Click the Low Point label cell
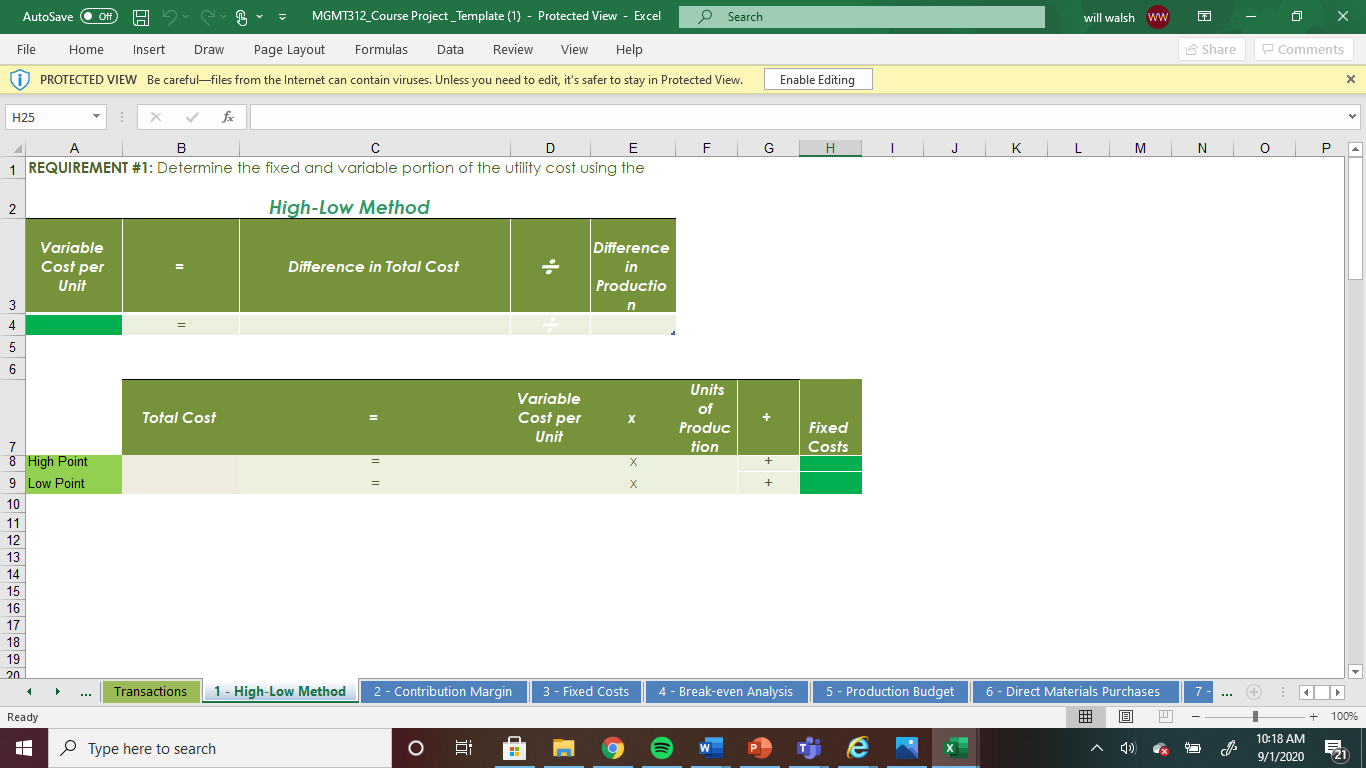This screenshot has height=768, width=1366. click(x=73, y=483)
